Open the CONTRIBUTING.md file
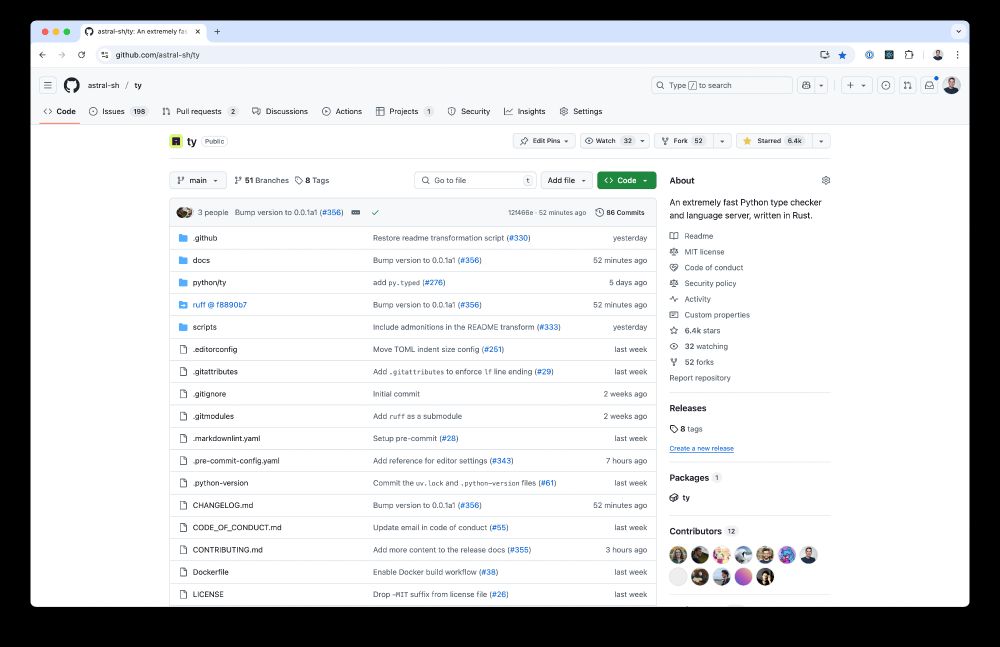Viewport: 1000px width, 647px height. point(228,550)
